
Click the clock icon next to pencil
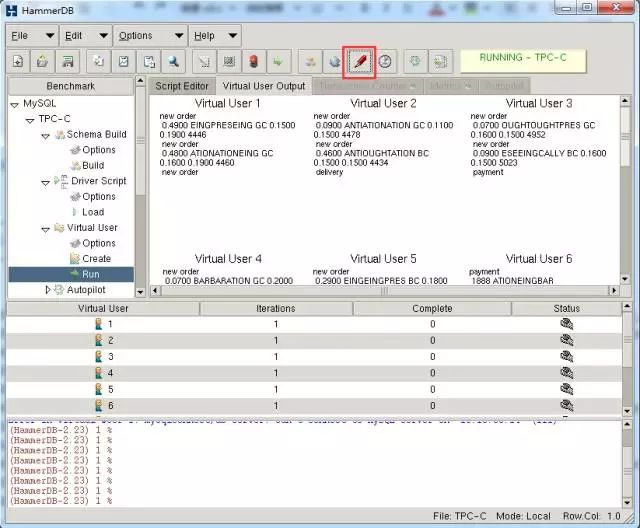tap(385, 61)
